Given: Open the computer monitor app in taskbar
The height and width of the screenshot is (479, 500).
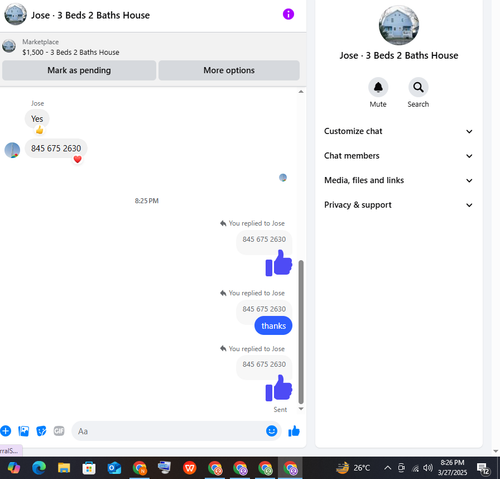Looking at the screenshot, I should 164,467.
